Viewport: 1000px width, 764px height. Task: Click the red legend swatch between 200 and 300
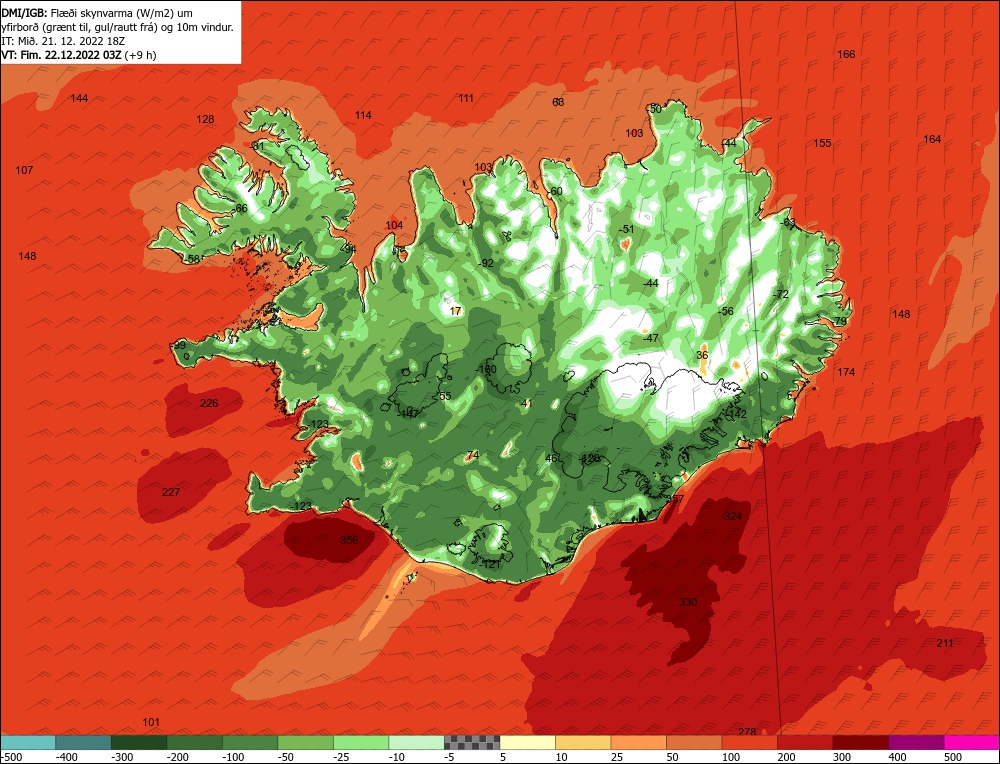tap(805, 742)
